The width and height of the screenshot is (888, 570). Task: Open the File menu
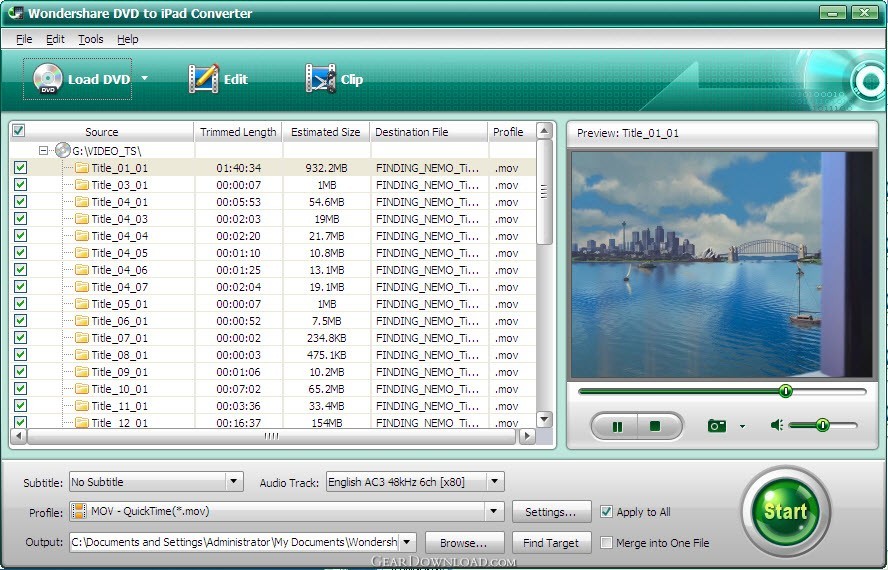point(24,39)
